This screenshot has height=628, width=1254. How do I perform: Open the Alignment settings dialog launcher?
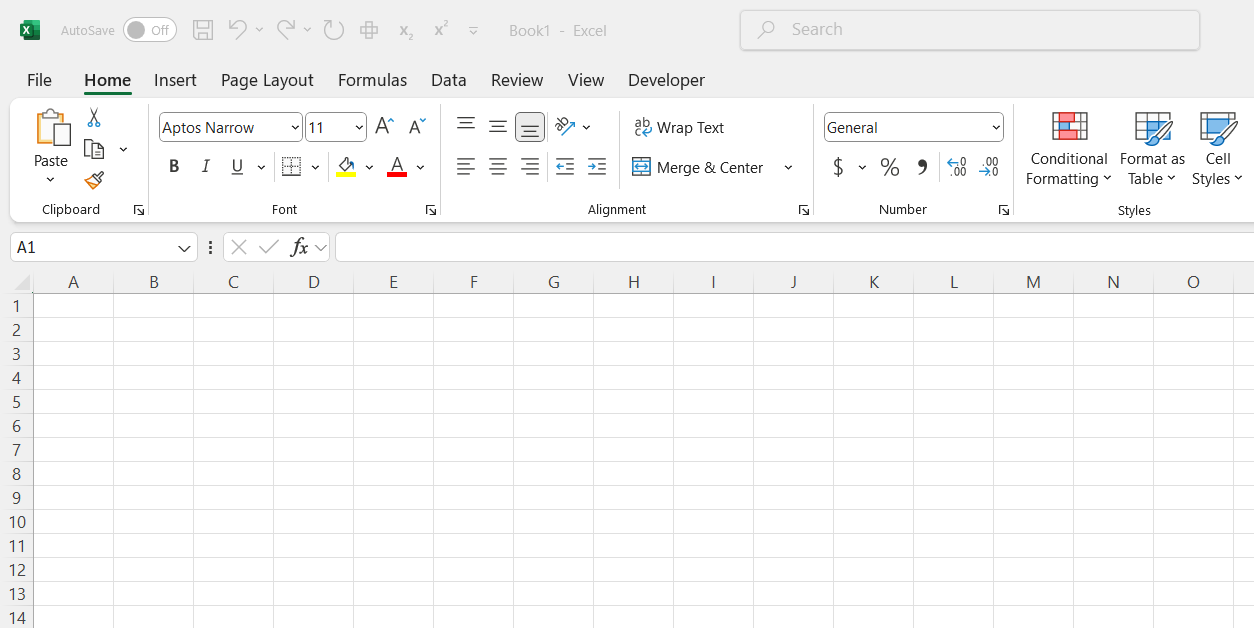(804, 210)
